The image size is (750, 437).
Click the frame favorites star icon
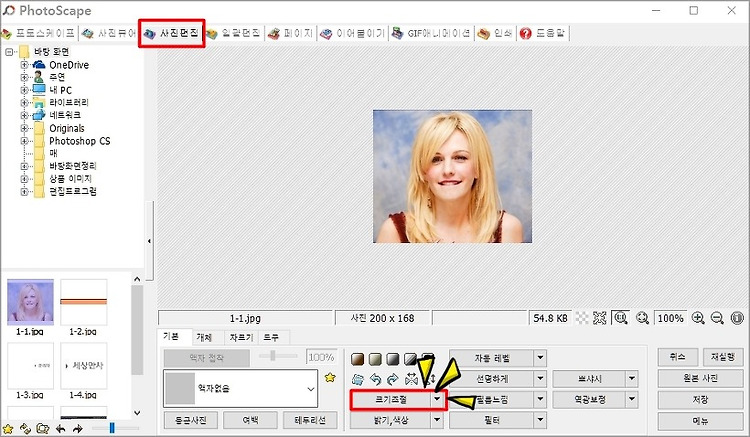pos(330,378)
